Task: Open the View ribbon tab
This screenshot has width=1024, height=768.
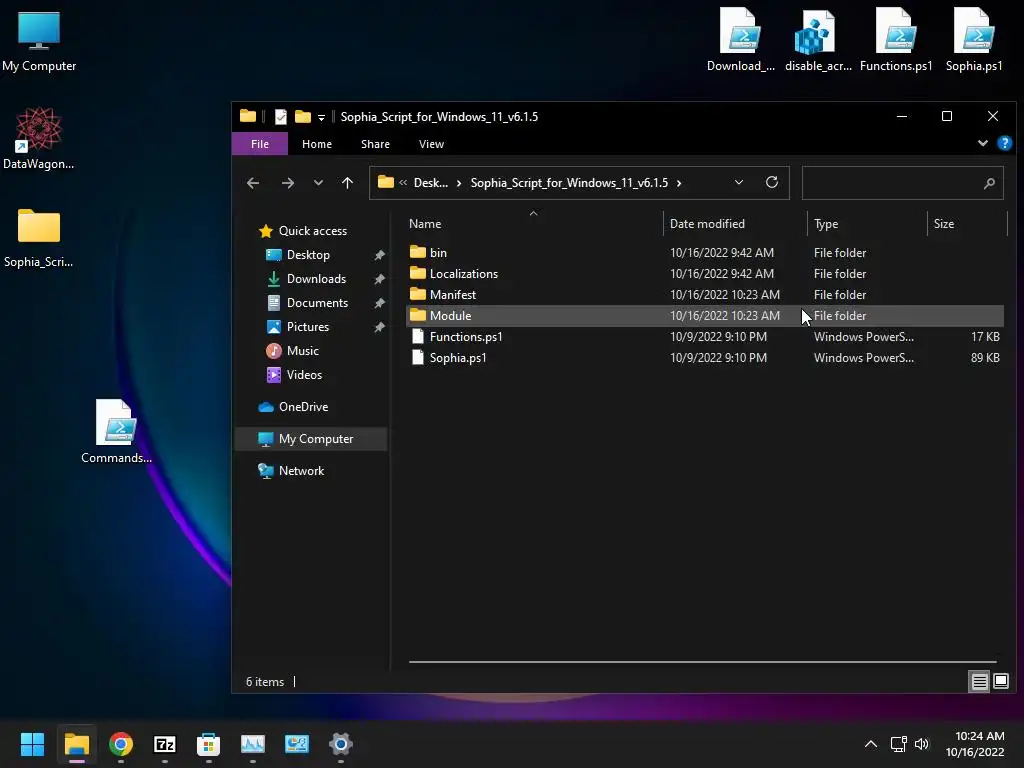Action: pos(431,144)
